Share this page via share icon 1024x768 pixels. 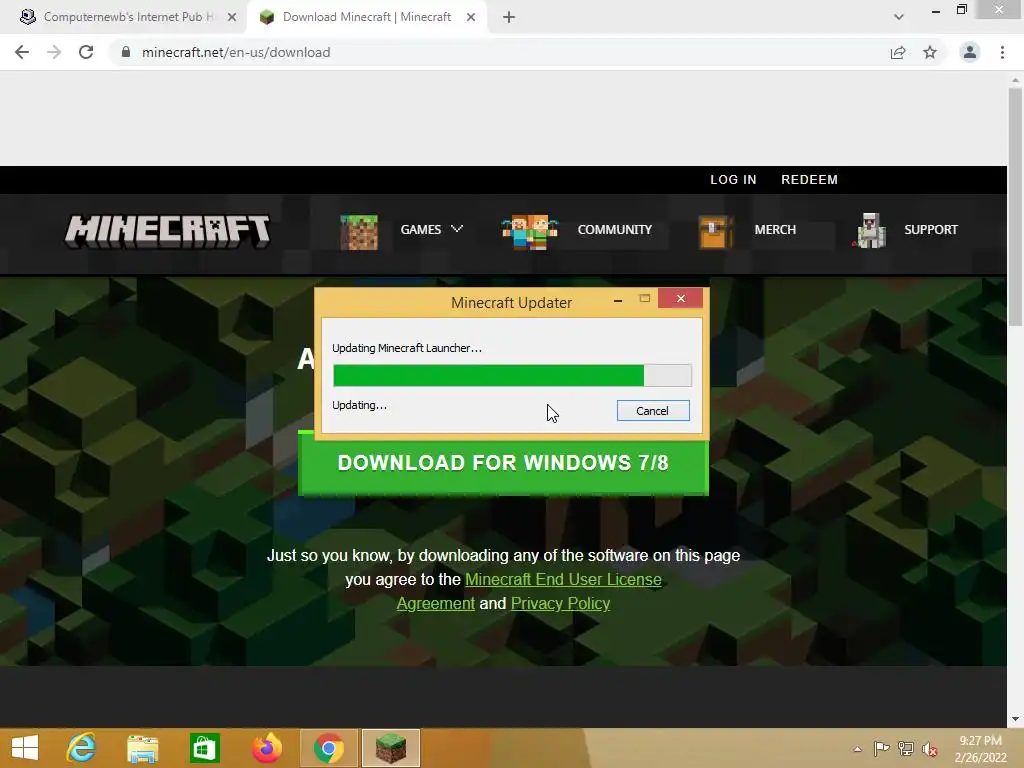(x=898, y=52)
